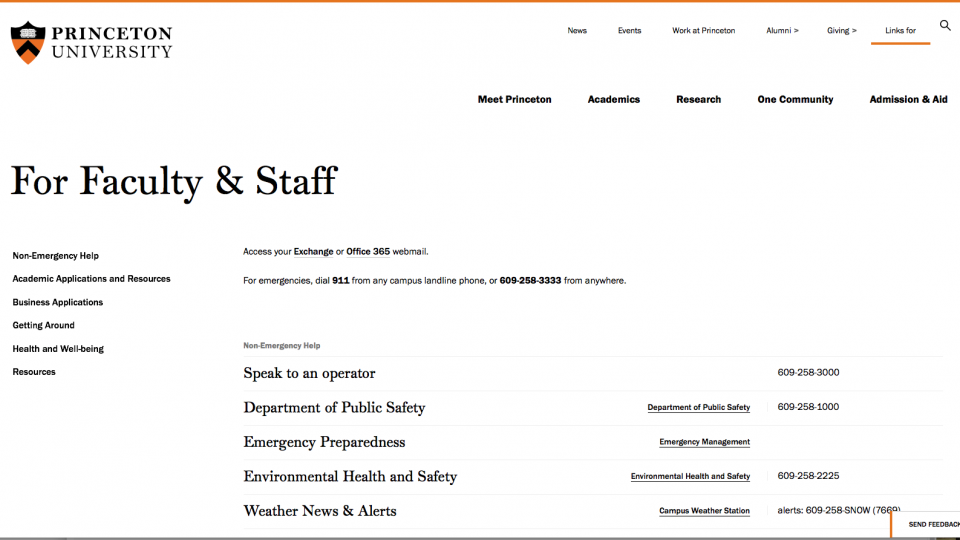The height and width of the screenshot is (540, 960).
Task: Expand the Alumni dropdown menu
Action: click(x=782, y=31)
